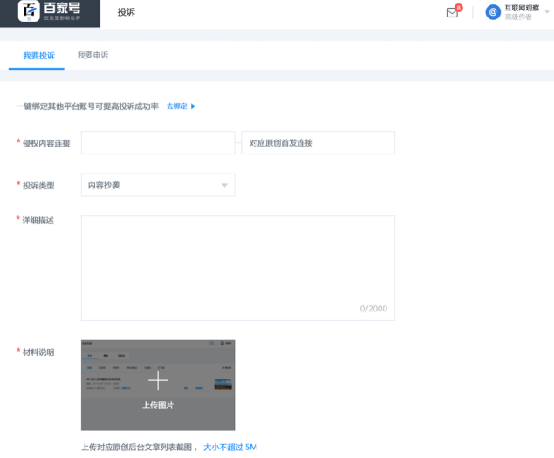
Task: Click the 投诉 page title
Action: (x=126, y=12)
